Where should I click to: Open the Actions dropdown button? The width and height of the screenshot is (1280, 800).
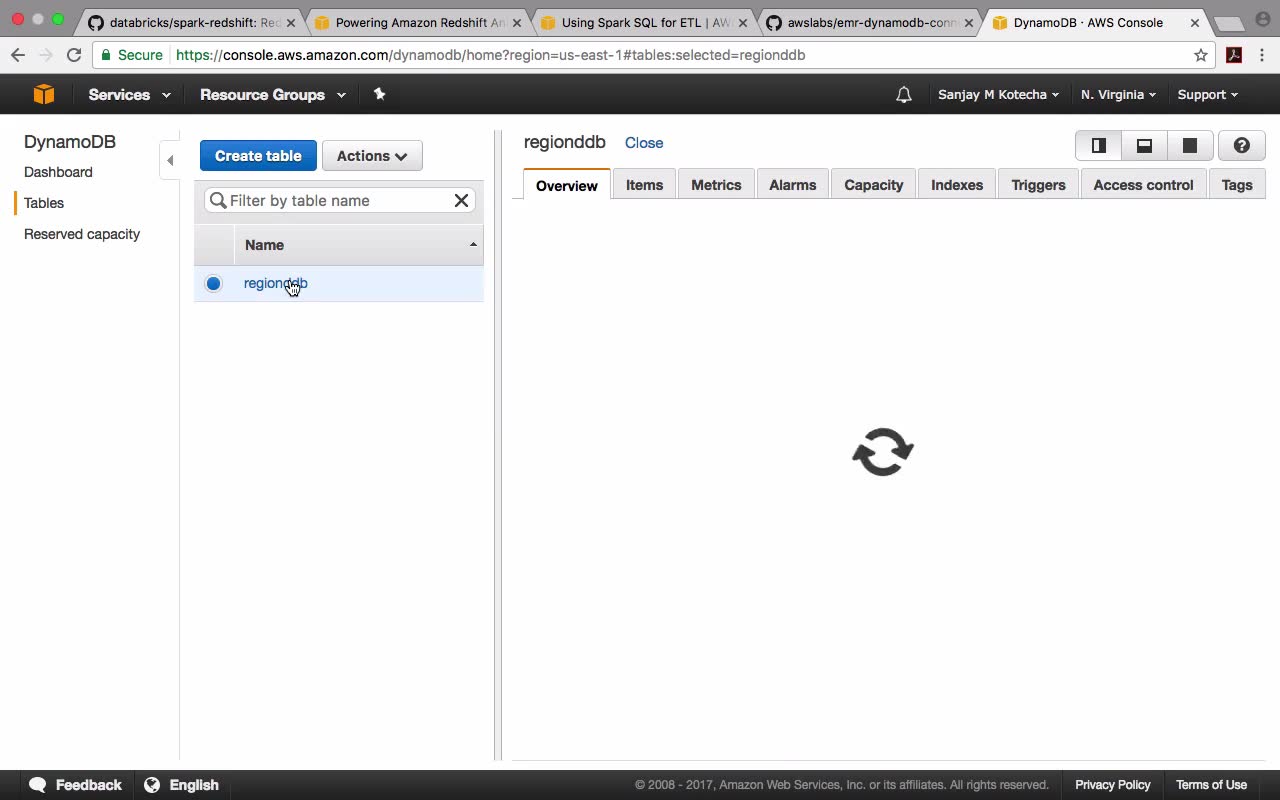point(372,156)
